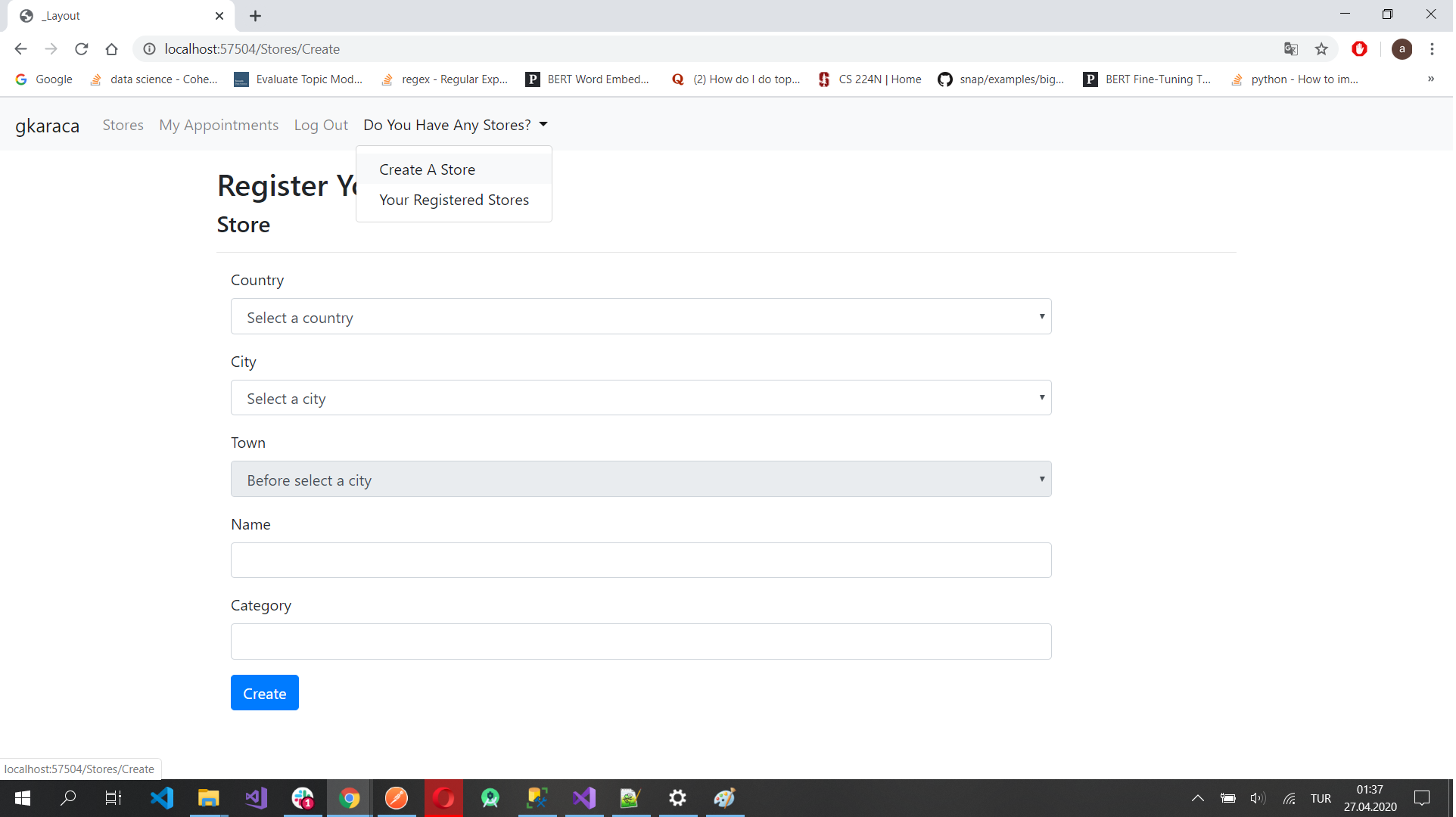Image resolution: width=1456 pixels, height=817 pixels.
Task: Expand the Select a country dropdown
Action: click(x=640, y=317)
